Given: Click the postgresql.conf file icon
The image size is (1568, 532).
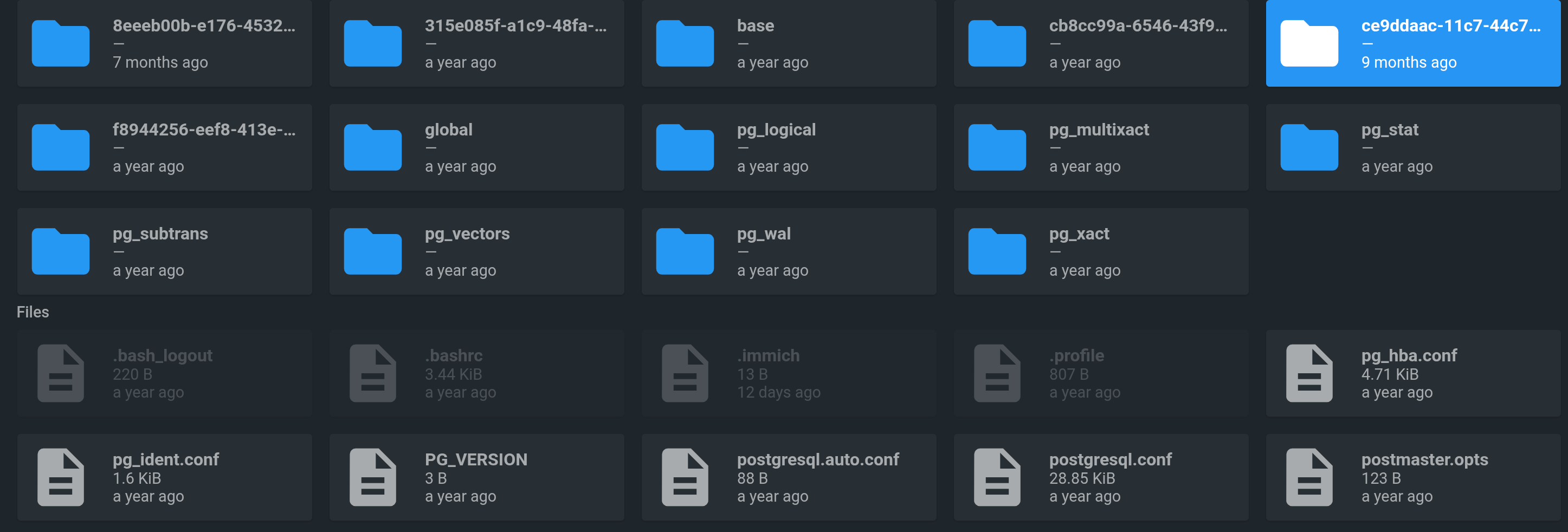Looking at the screenshot, I should click(x=998, y=477).
